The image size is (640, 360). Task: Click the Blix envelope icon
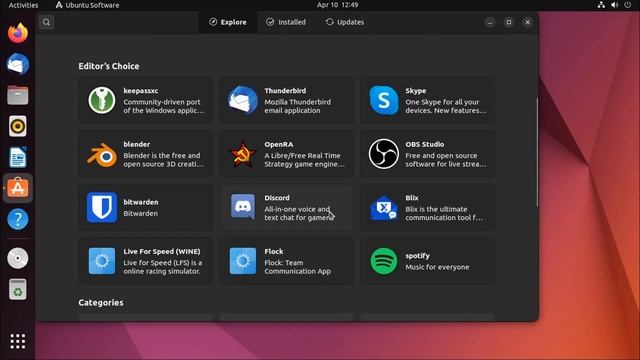(384, 208)
